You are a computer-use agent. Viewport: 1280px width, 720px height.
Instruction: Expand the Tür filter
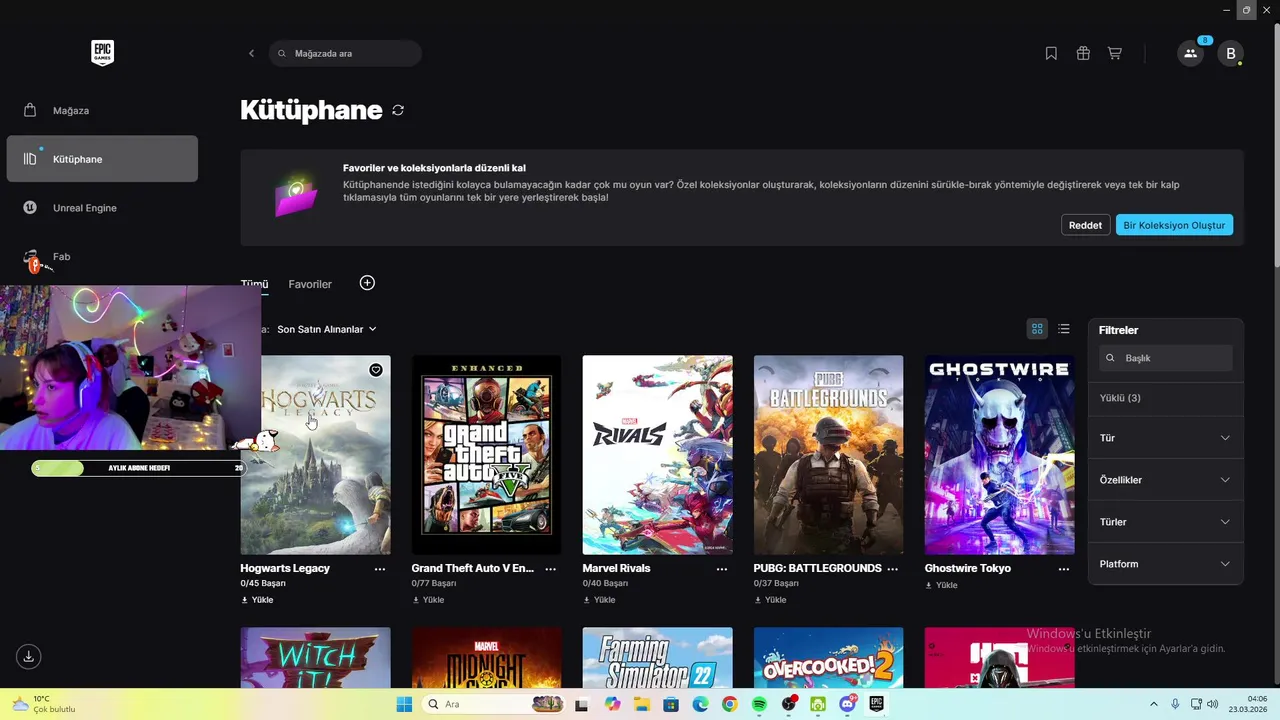pos(1165,438)
